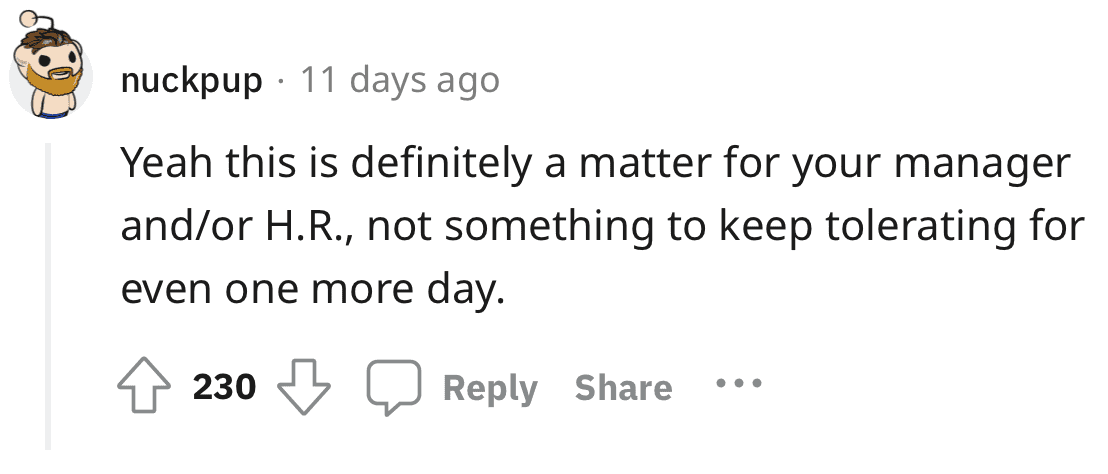
Task: Upvote the comment by nuckpup
Action: click(143, 388)
